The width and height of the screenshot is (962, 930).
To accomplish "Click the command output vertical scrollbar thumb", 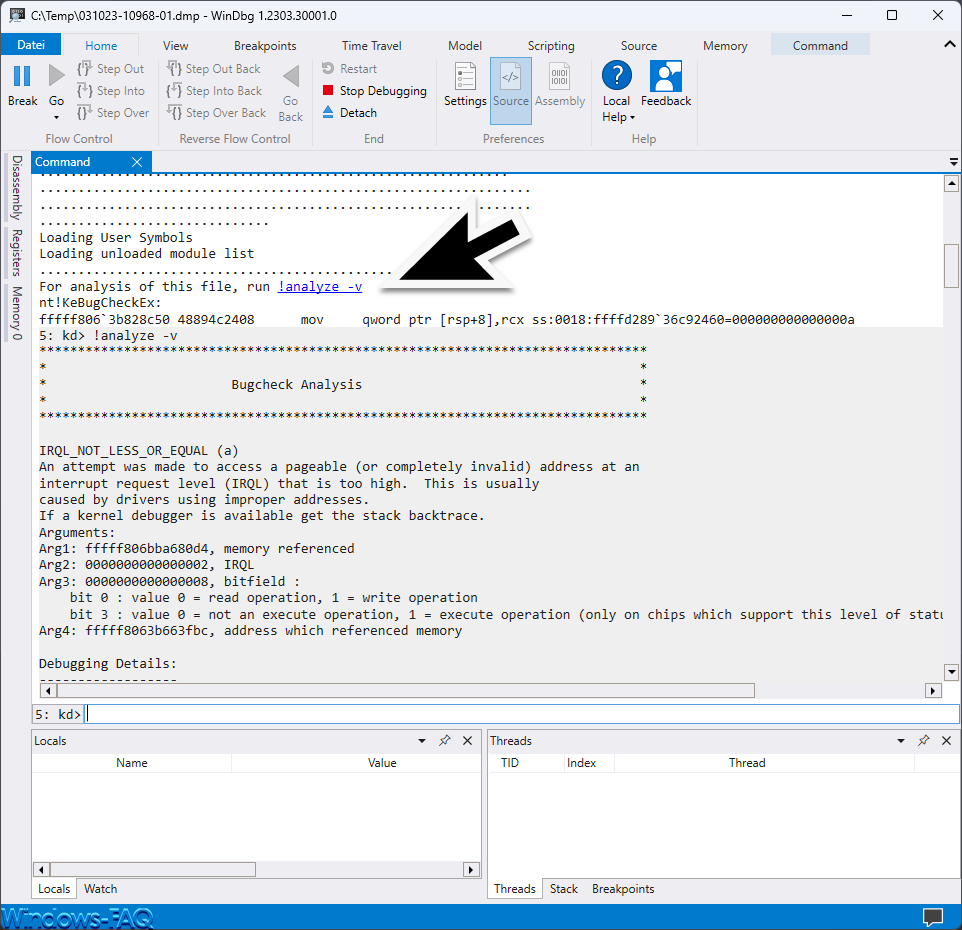I will click(951, 266).
